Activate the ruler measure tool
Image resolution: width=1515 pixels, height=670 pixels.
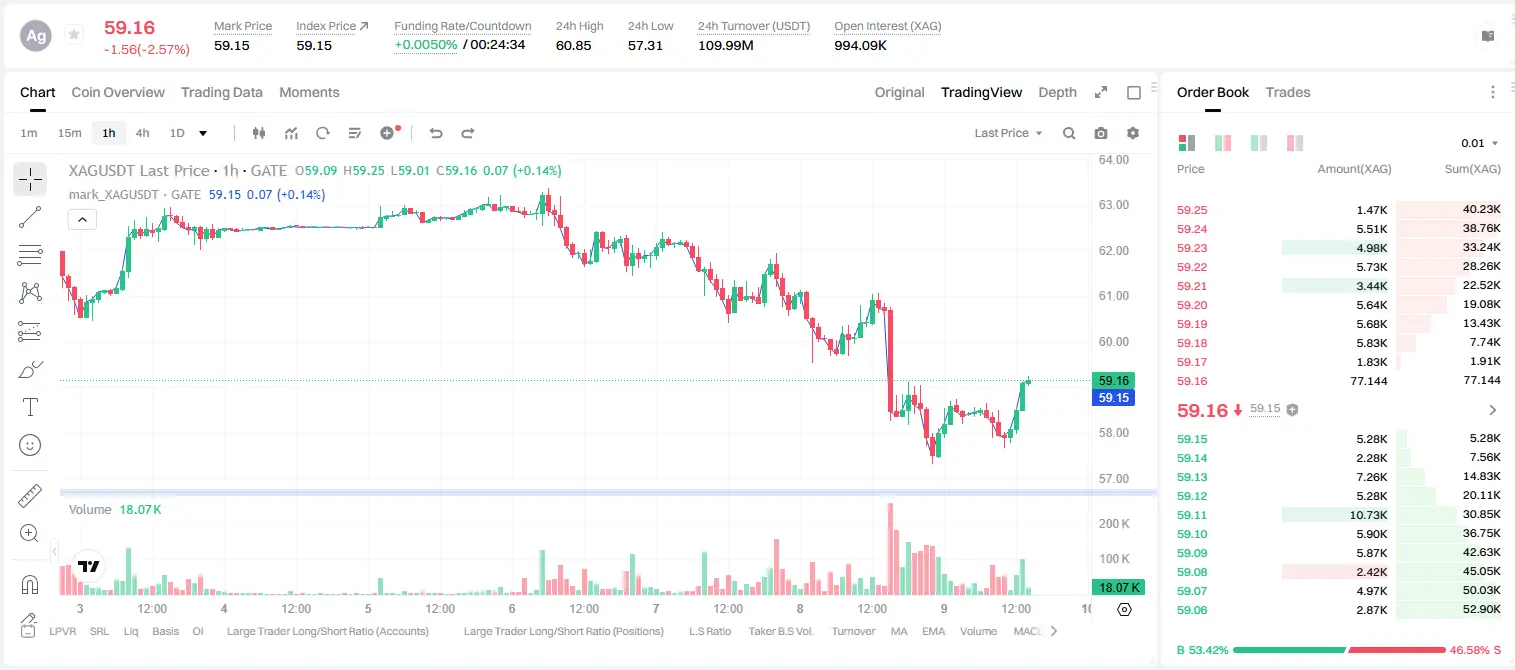[x=30, y=496]
